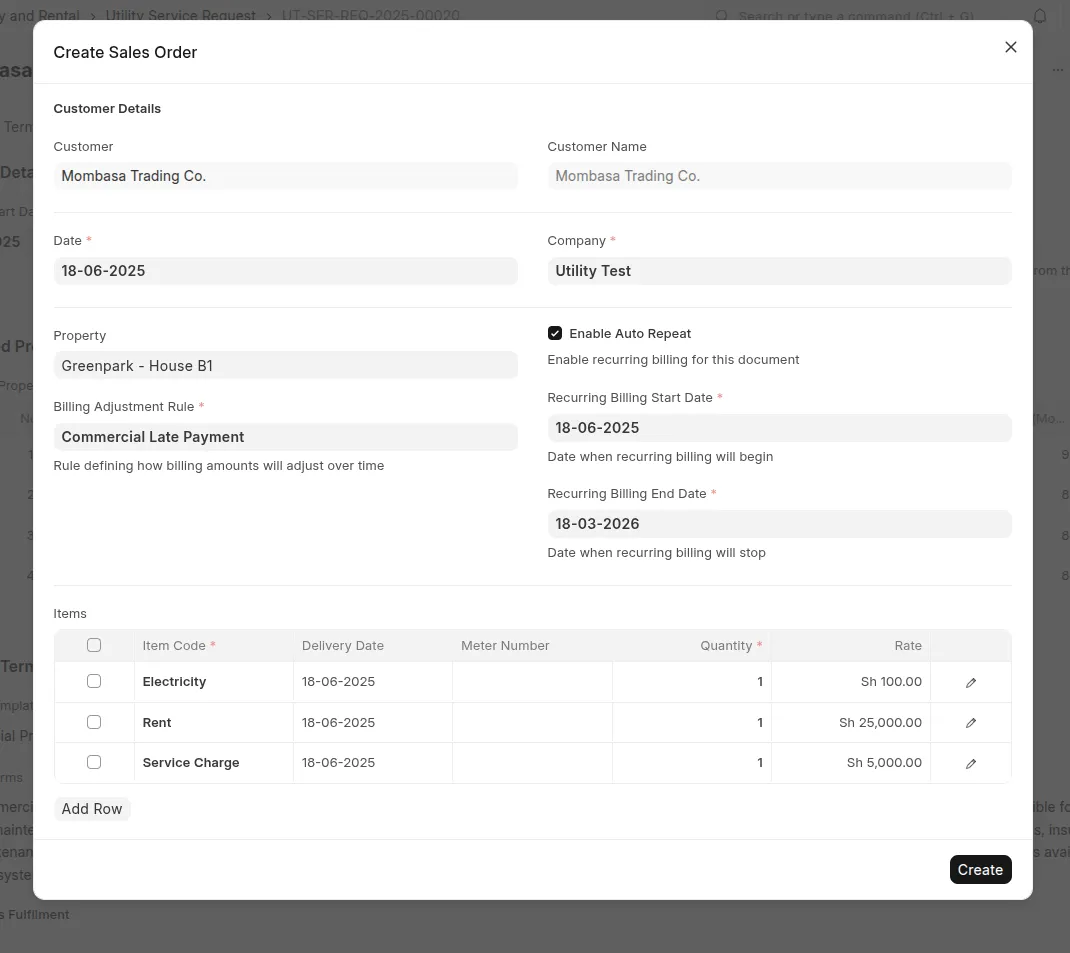Screen dimensions: 1070x953
Task: Close the Create Sales Order dialog
Action: (1011, 47)
